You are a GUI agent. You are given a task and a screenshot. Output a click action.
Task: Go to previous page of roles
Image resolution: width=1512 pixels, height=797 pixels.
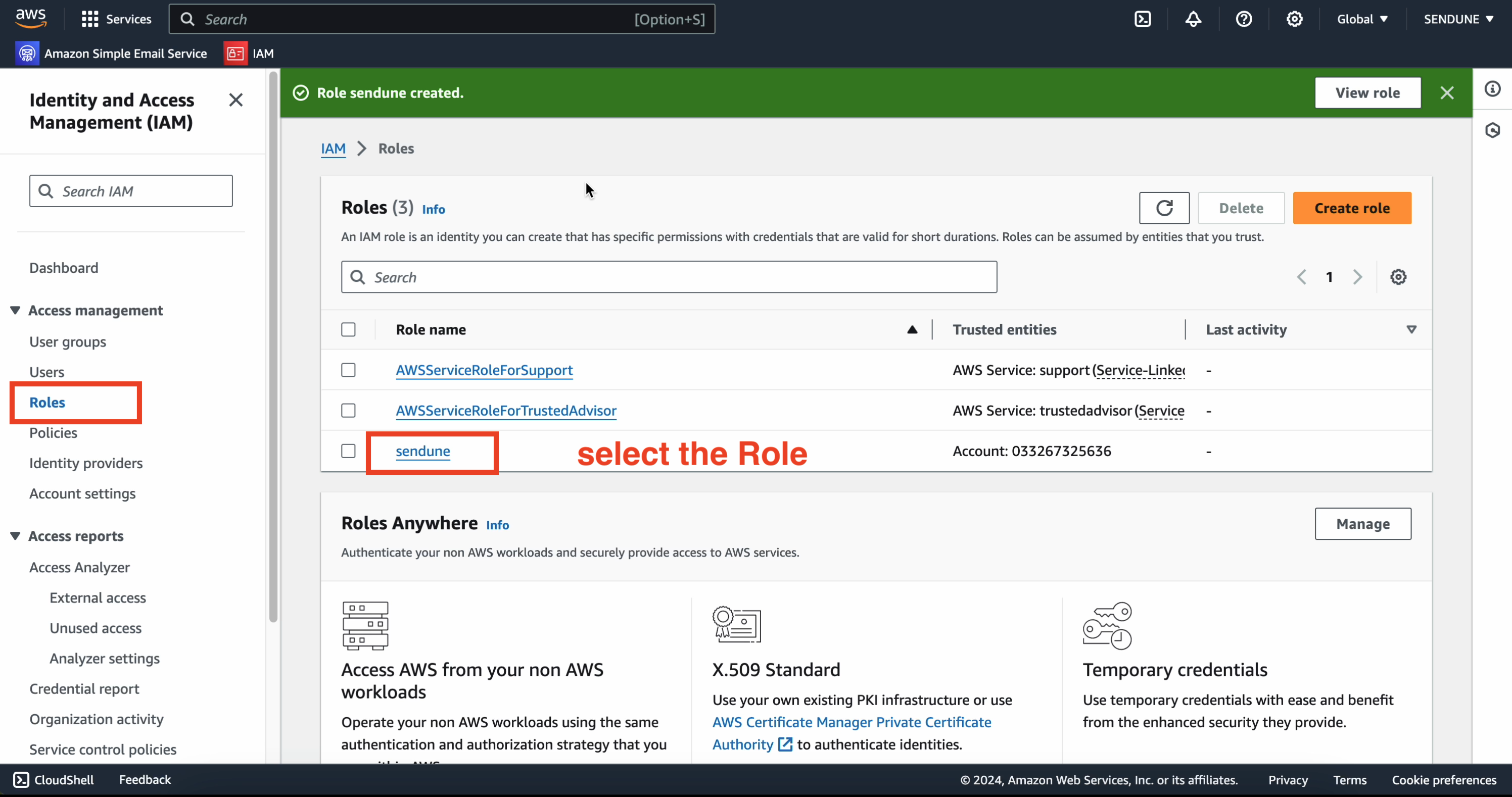coord(1301,277)
